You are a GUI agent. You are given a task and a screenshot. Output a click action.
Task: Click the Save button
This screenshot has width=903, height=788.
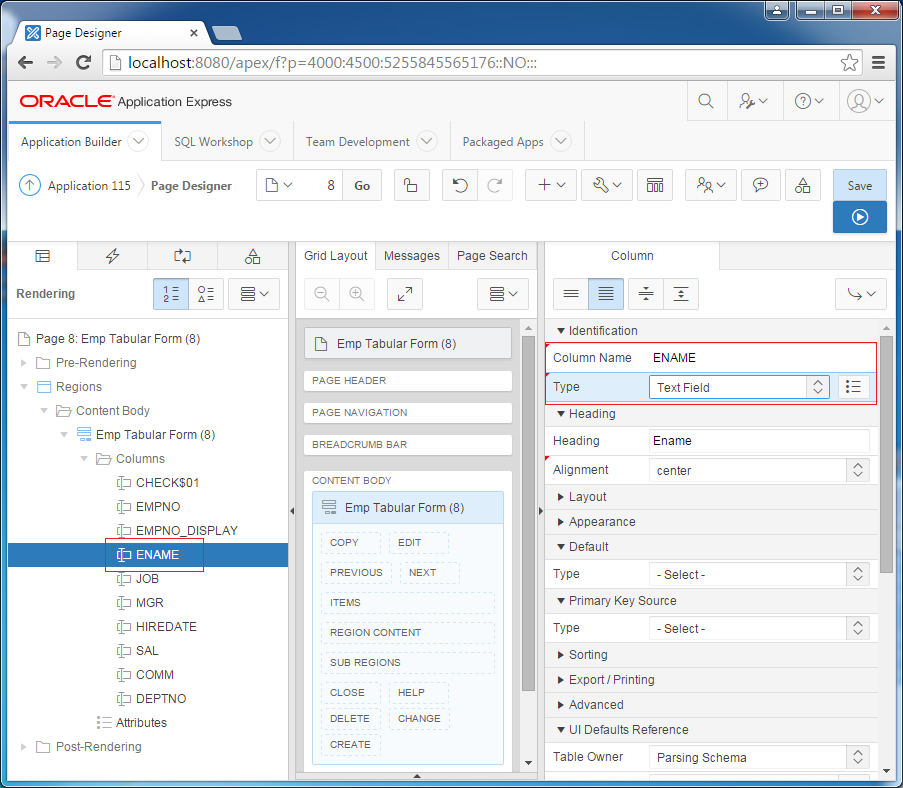pyautogui.click(x=859, y=185)
